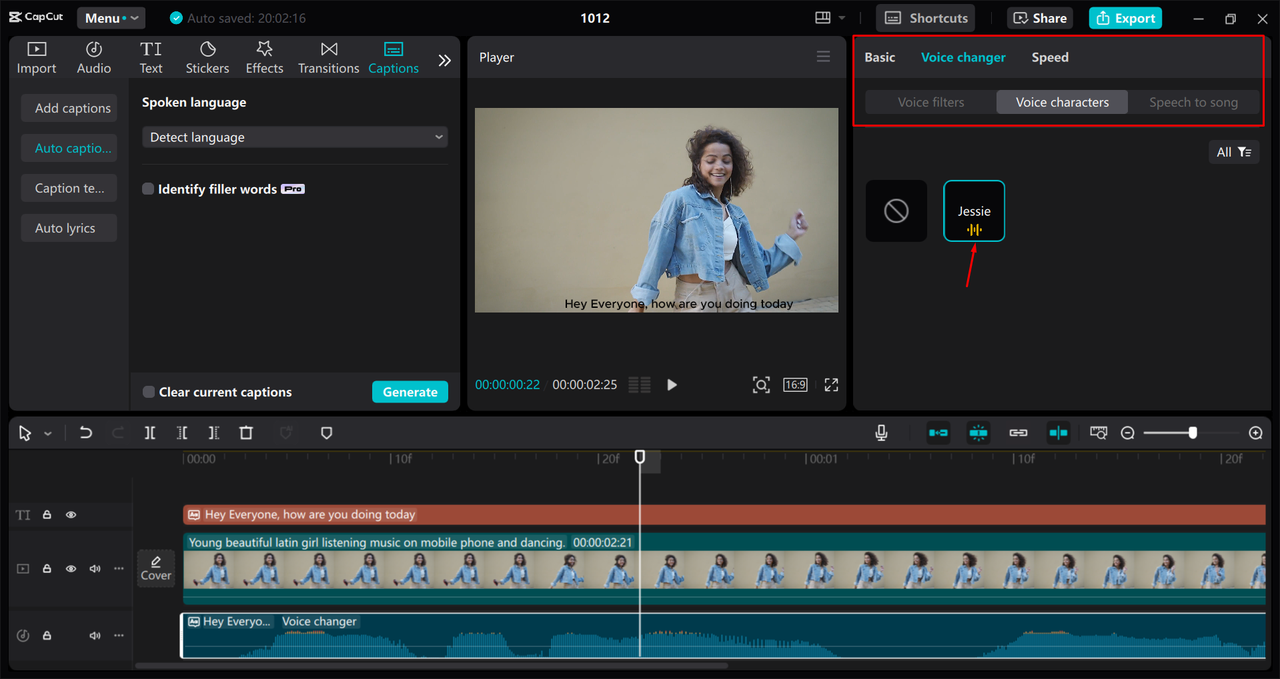
Task: Enable Clear current captions checkbox
Action: pos(149,392)
